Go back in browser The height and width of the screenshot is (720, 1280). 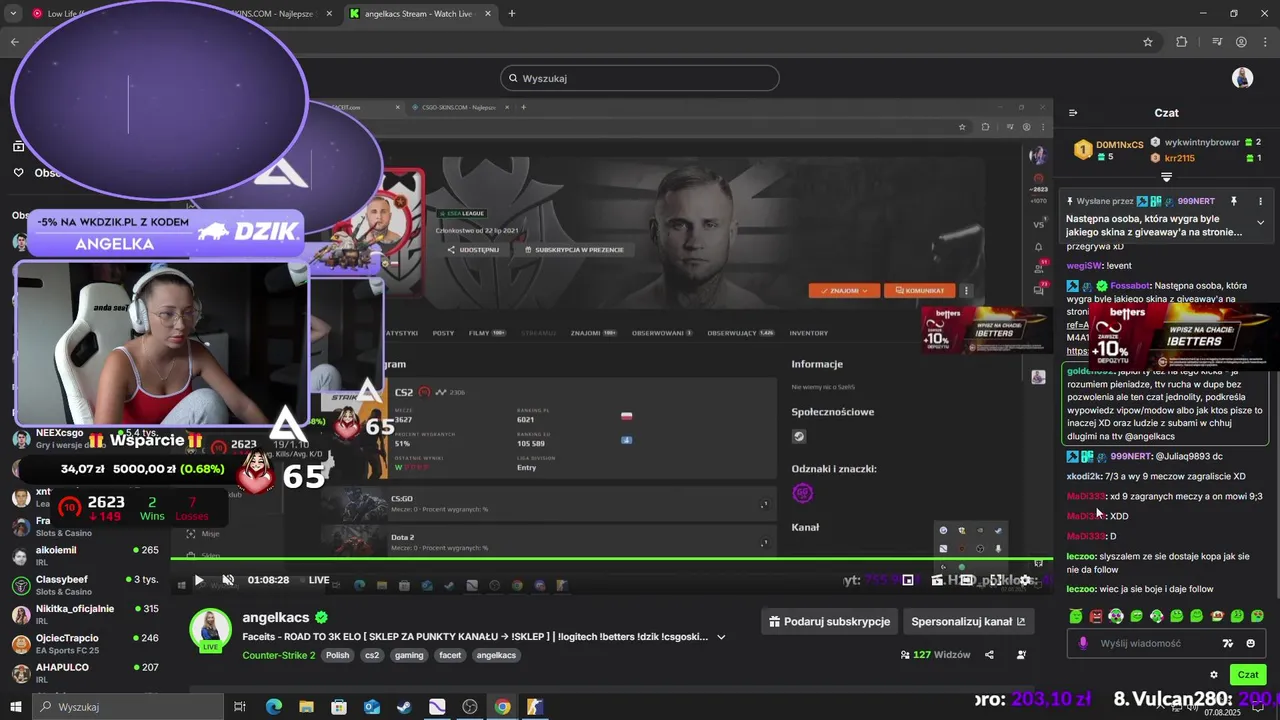click(x=15, y=42)
